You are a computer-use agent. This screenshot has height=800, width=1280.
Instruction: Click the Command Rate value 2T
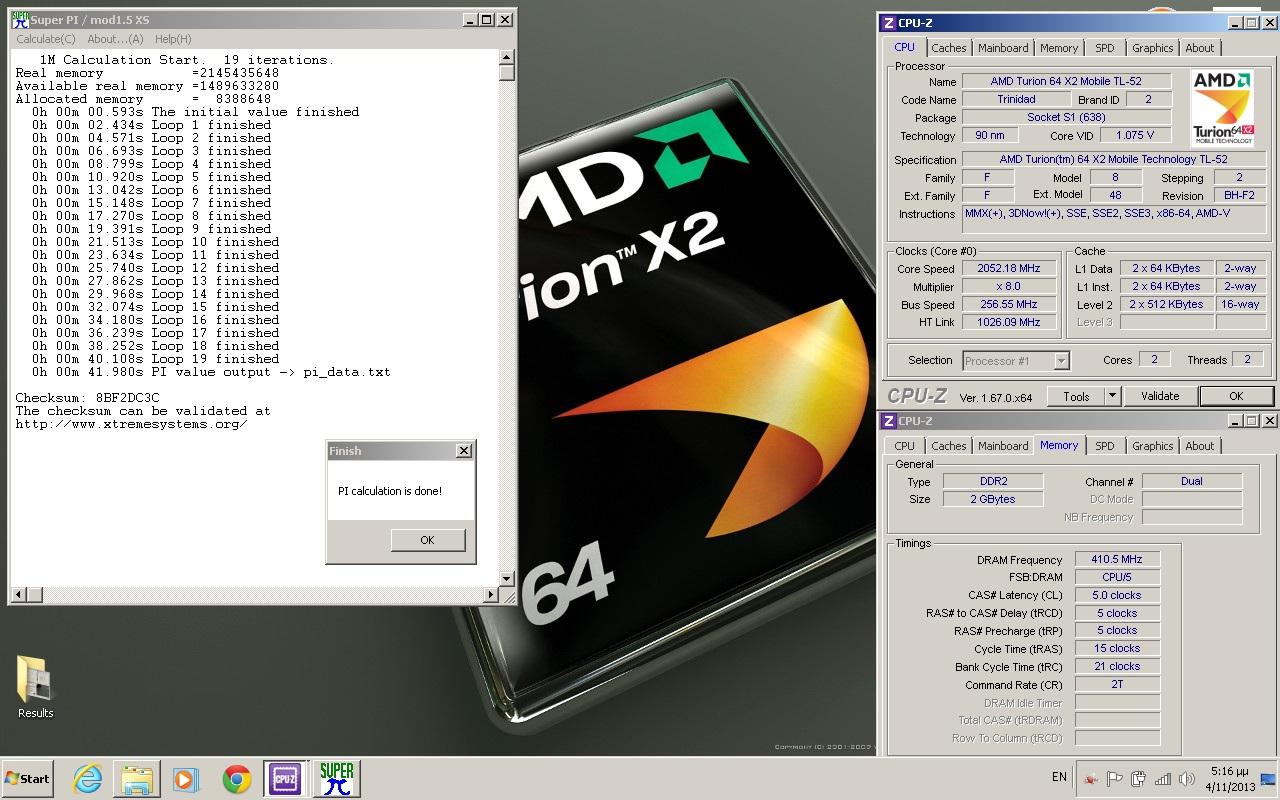point(1117,685)
